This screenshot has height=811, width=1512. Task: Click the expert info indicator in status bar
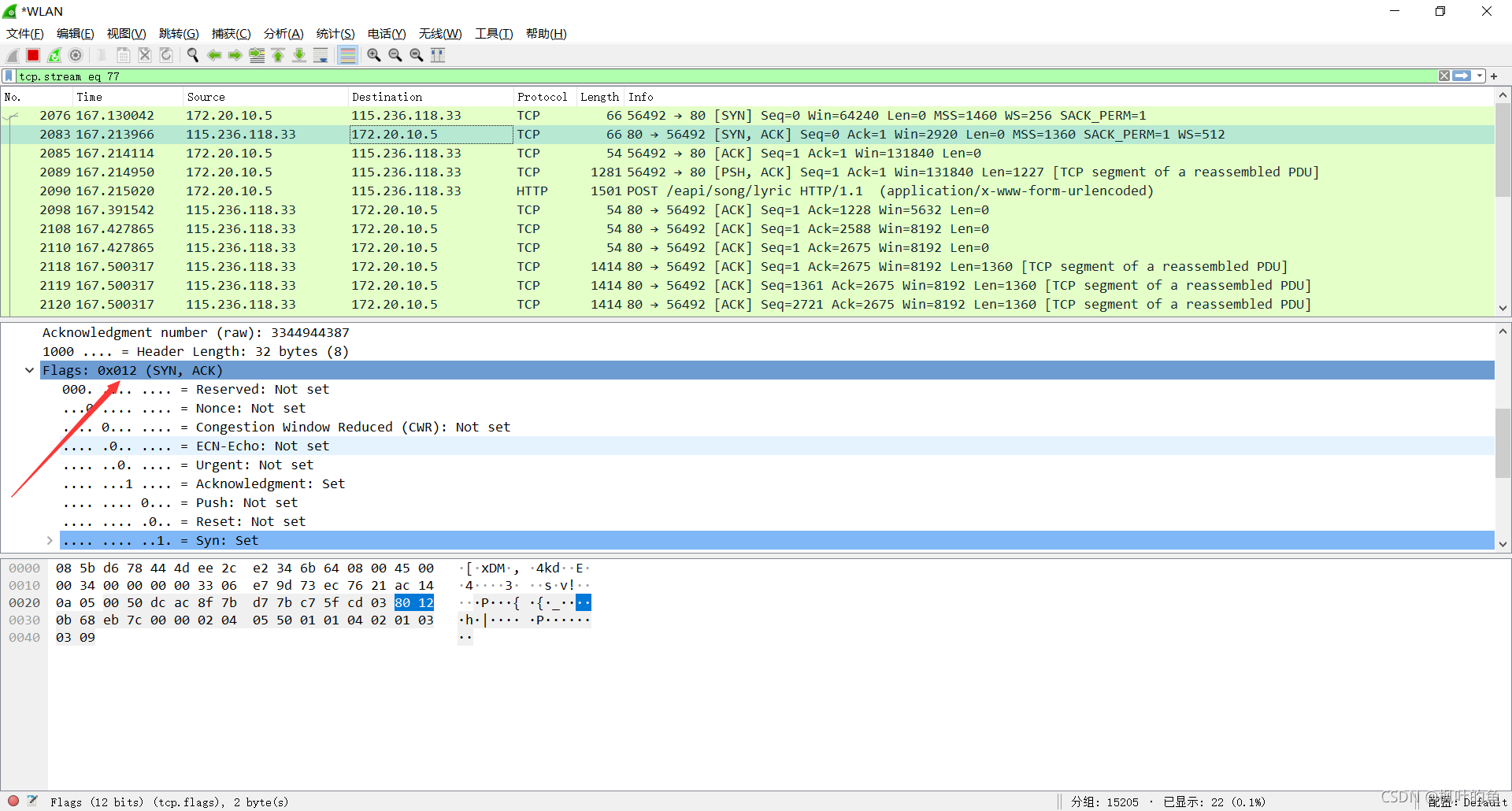pyautogui.click(x=13, y=801)
